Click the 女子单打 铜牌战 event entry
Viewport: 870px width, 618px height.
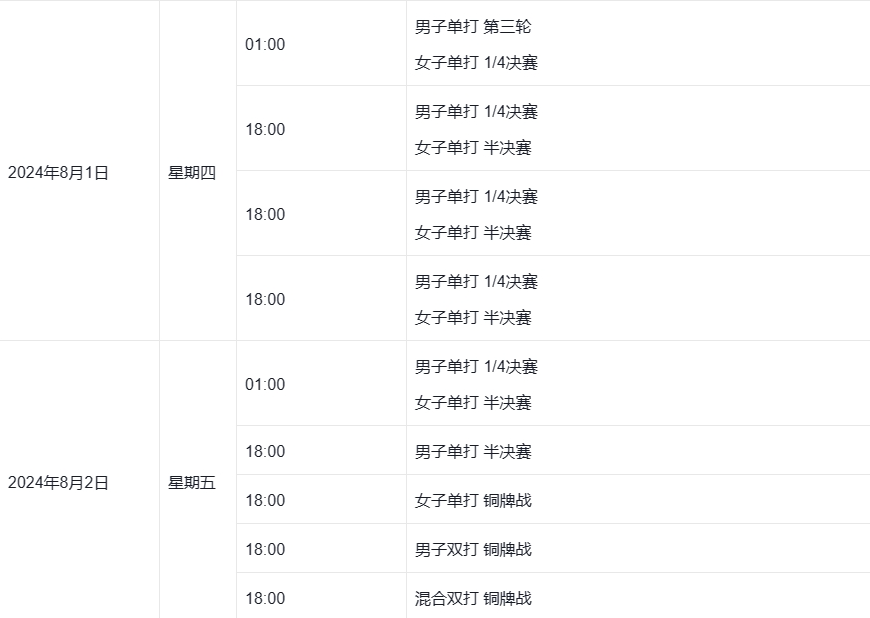[x=473, y=500]
